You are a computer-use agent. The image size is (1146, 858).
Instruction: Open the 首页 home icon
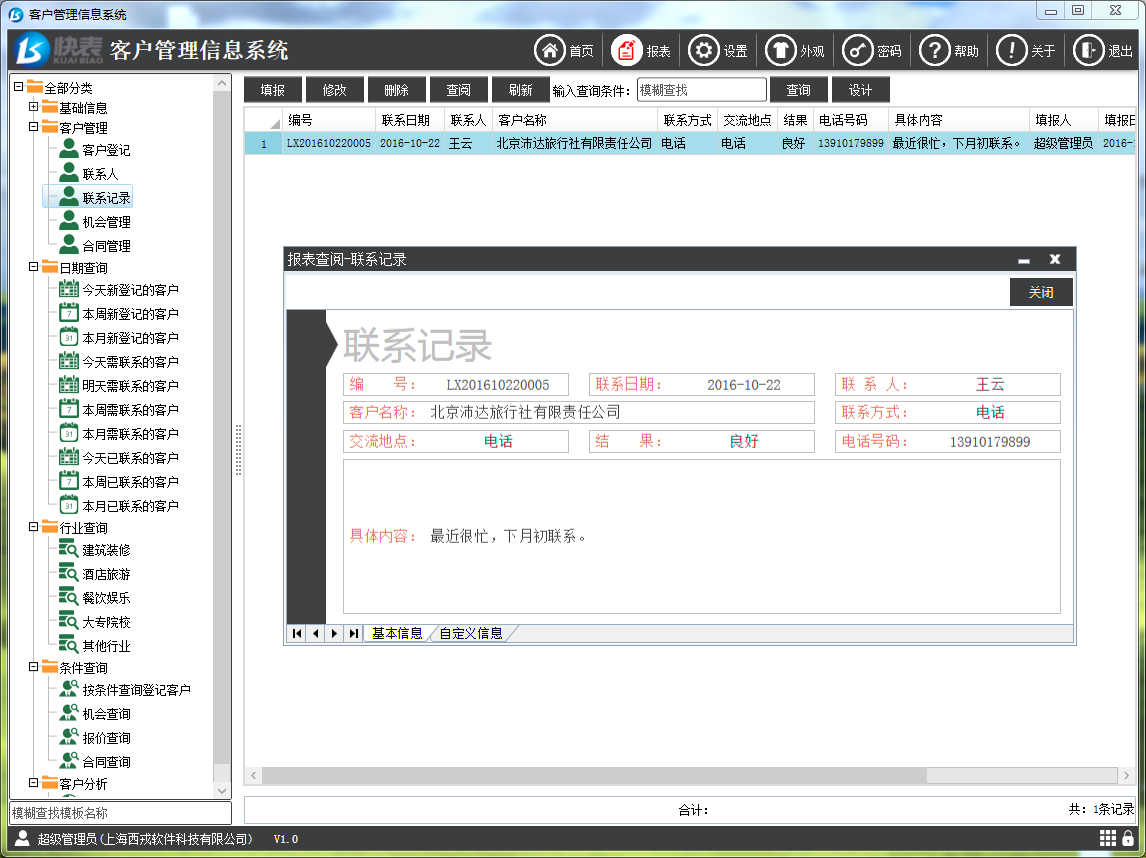[x=550, y=50]
